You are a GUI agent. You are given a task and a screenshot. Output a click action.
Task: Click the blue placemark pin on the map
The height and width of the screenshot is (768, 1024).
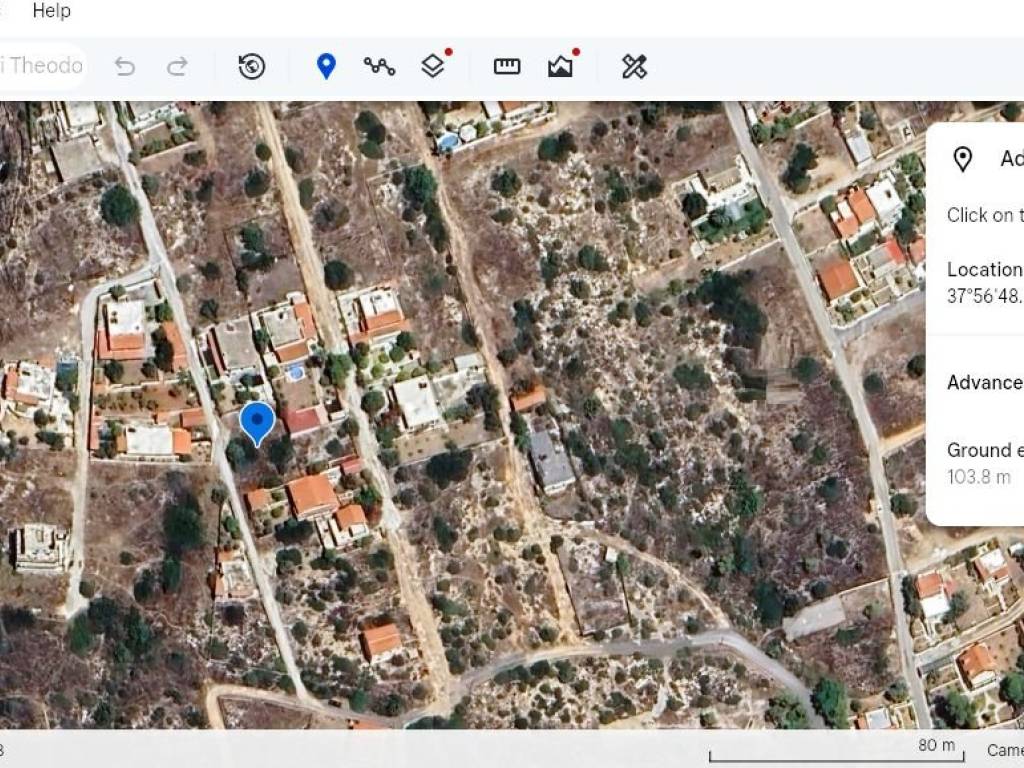pyautogui.click(x=258, y=422)
